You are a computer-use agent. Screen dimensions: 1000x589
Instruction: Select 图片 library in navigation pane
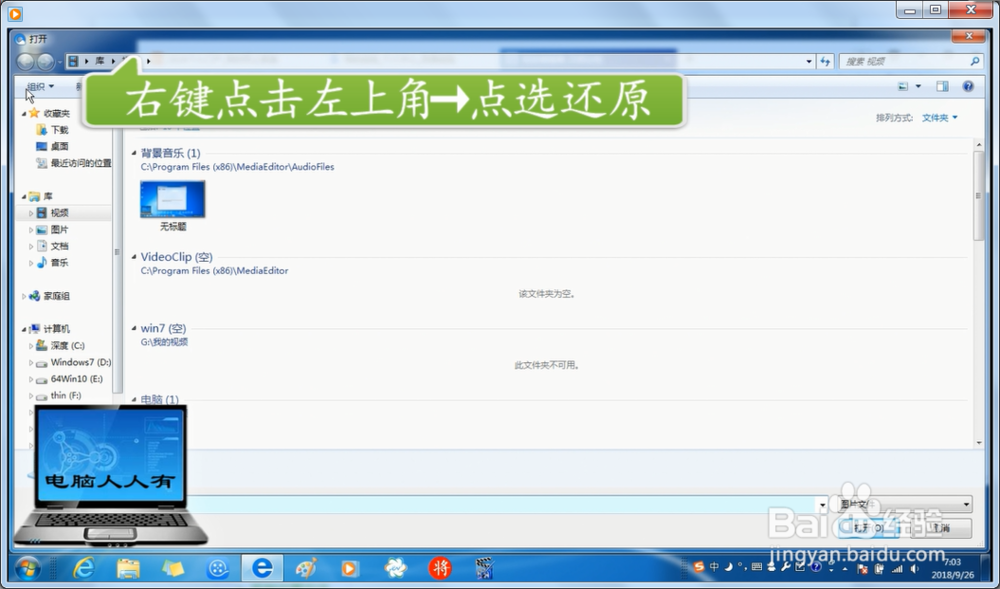(x=52, y=229)
